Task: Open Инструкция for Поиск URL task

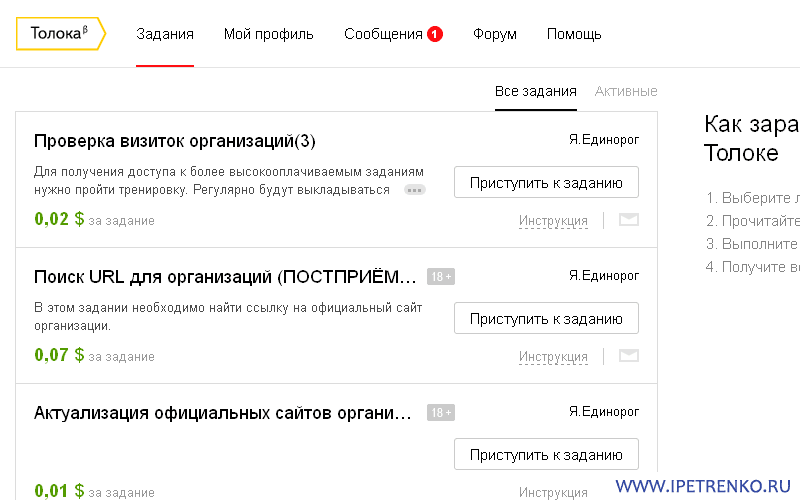Action: coord(553,356)
